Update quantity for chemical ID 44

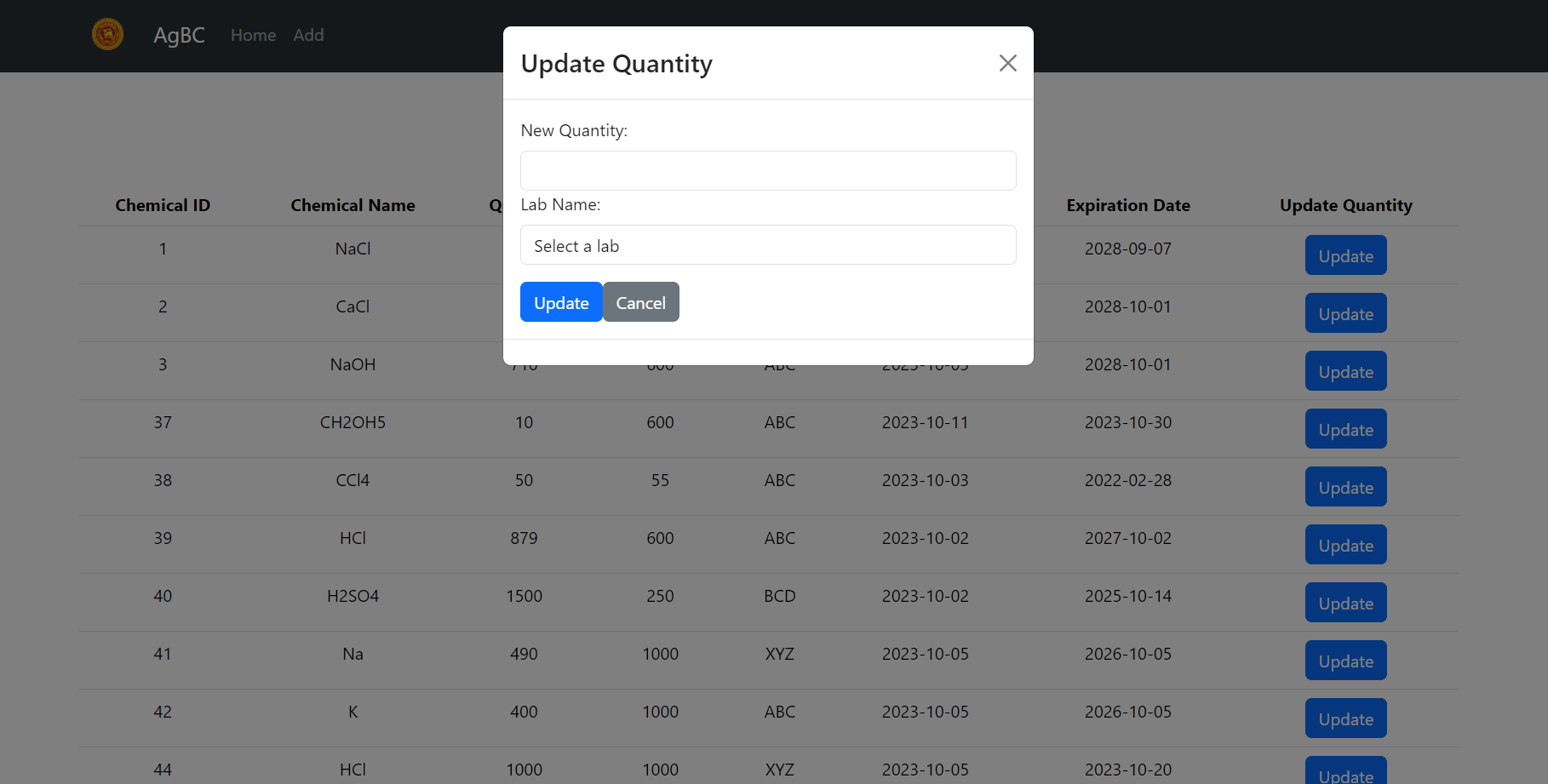pyautogui.click(x=1345, y=773)
